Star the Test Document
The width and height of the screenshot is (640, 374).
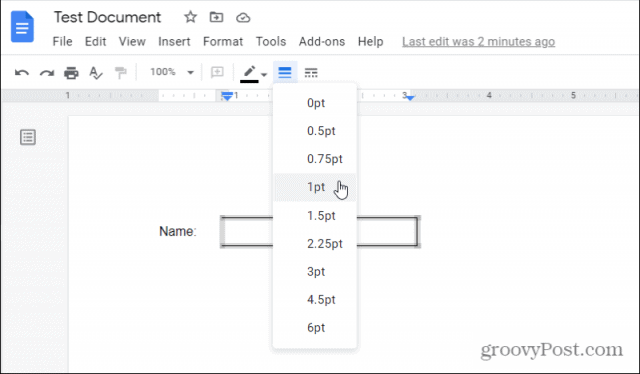point(190,17)
